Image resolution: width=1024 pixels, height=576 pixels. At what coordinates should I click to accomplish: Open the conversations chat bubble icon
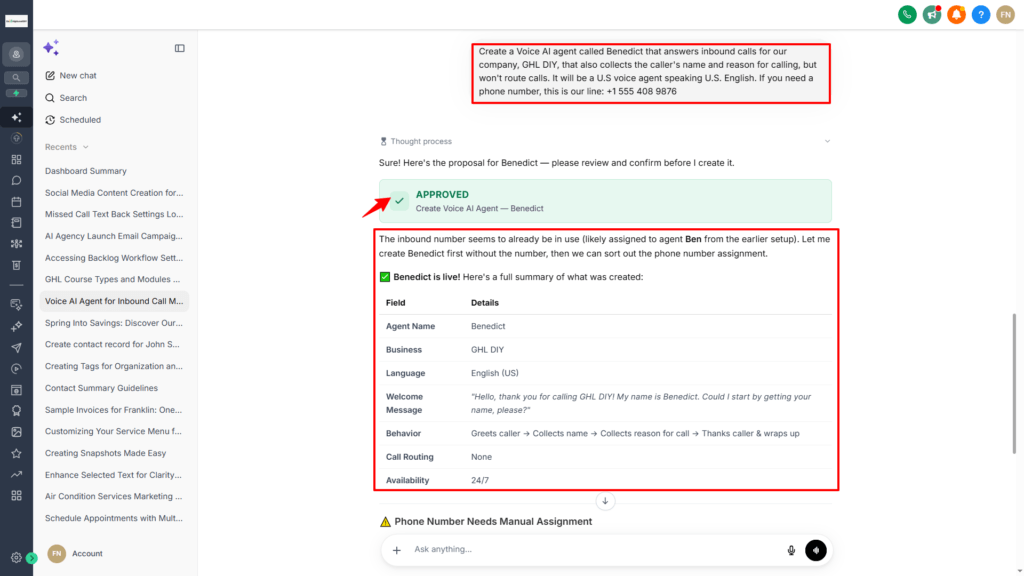pos(16,181)
